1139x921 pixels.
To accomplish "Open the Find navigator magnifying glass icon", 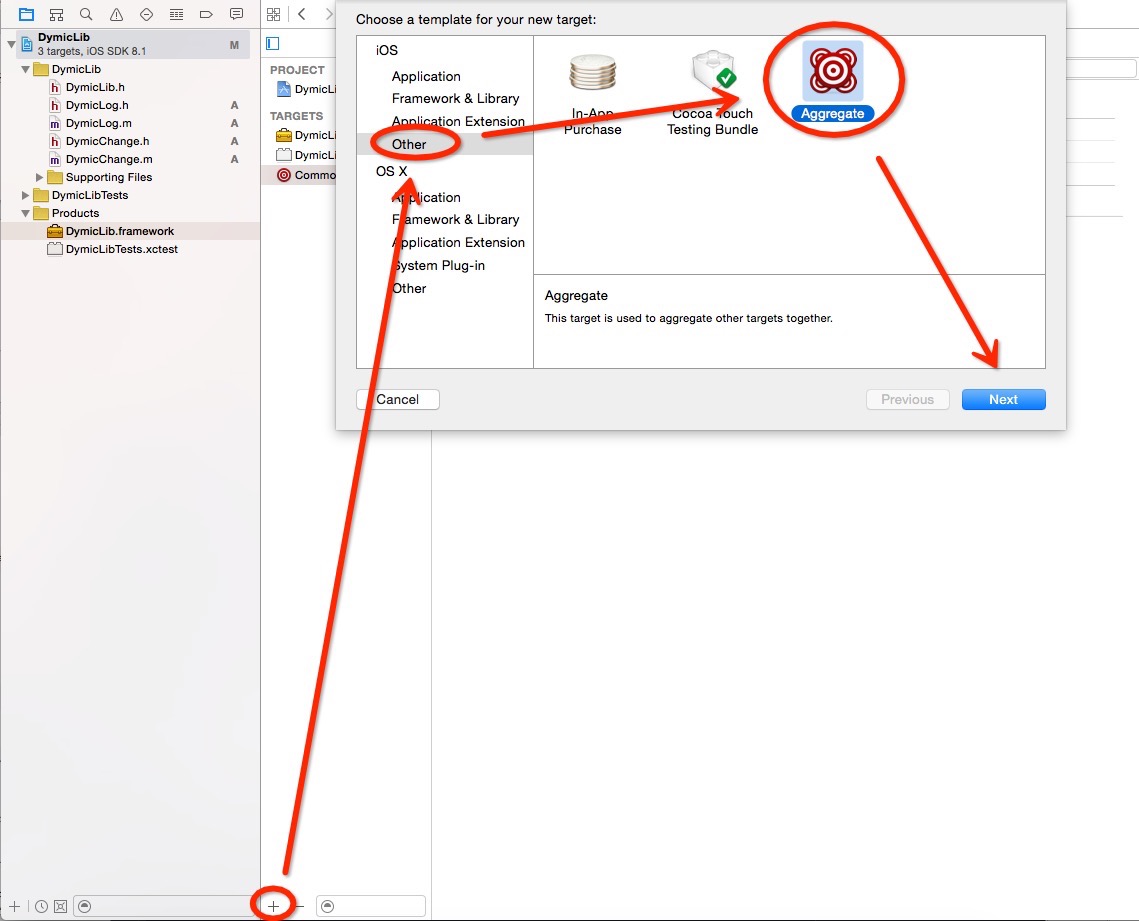I will (x=85, y=14).
